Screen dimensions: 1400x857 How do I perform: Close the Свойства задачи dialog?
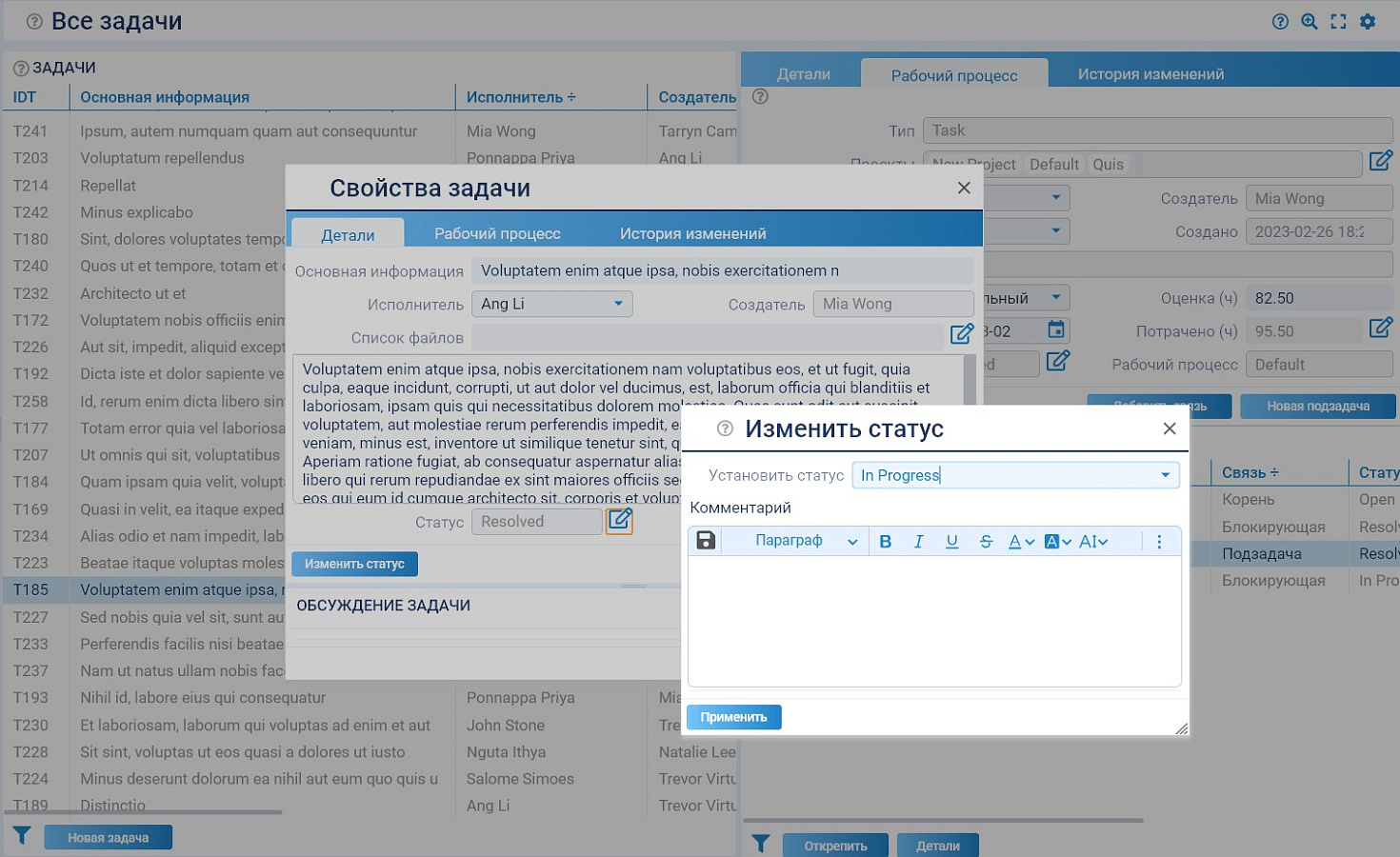click(964, 188)
